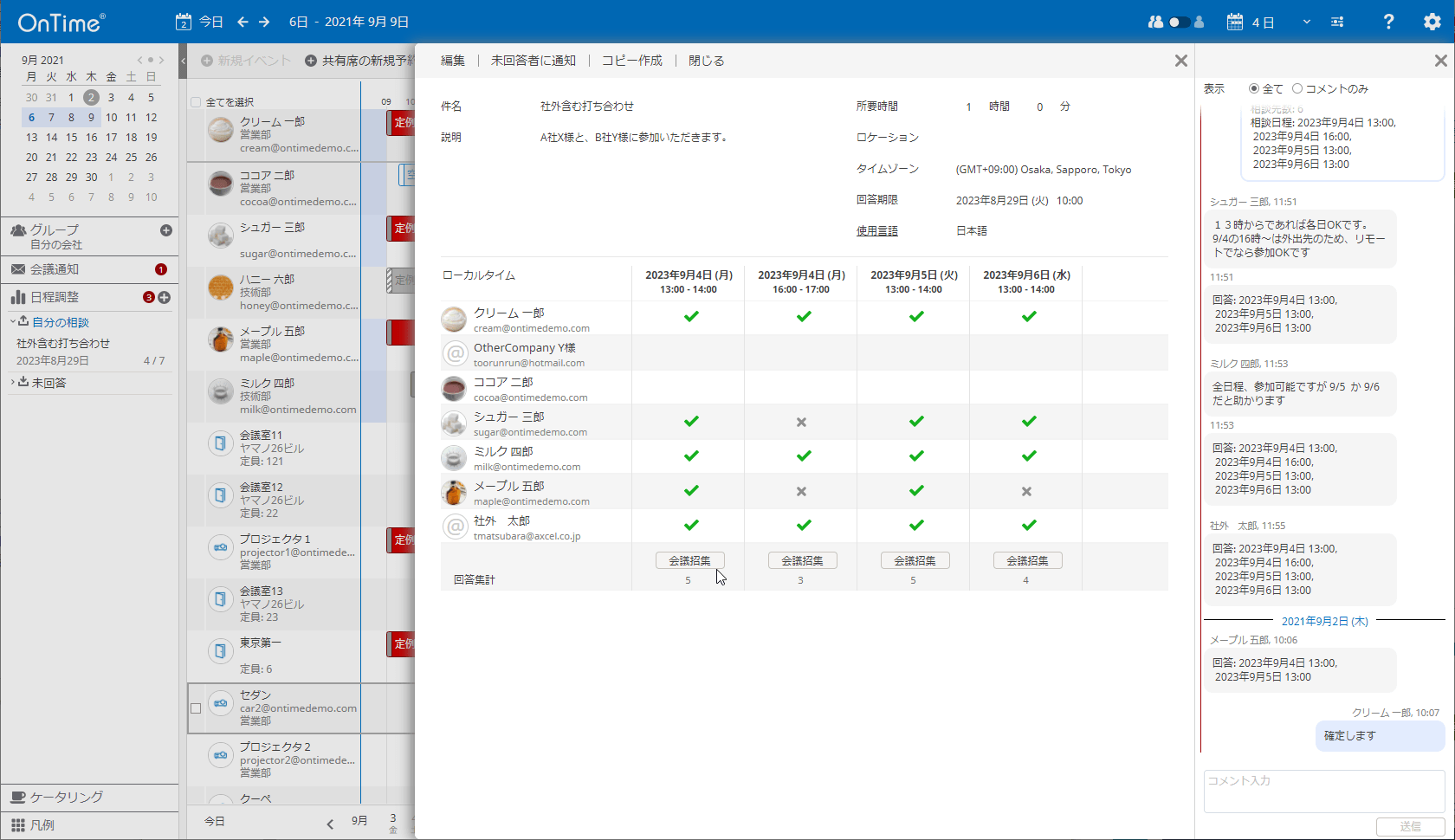Select the コメントのみ radio button

pos(1297,88)
